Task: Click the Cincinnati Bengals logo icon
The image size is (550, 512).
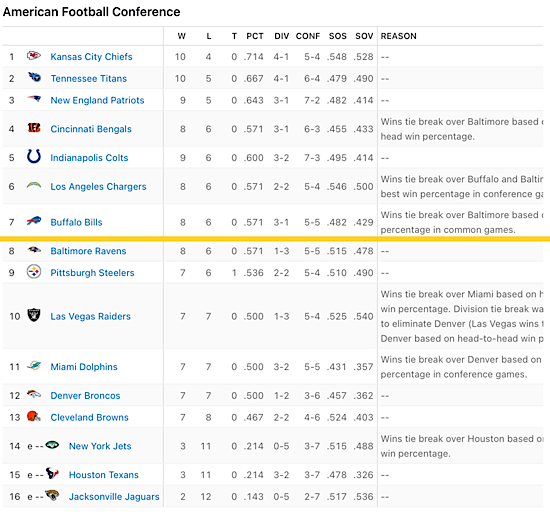Action: (x=34, y=128)
